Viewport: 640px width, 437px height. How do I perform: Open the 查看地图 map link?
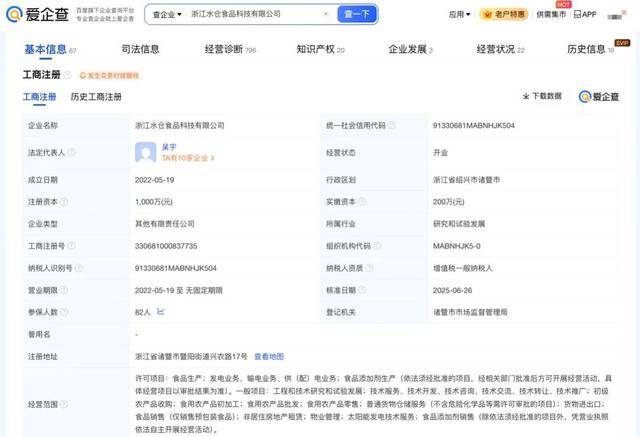click(x=269, y=356)
